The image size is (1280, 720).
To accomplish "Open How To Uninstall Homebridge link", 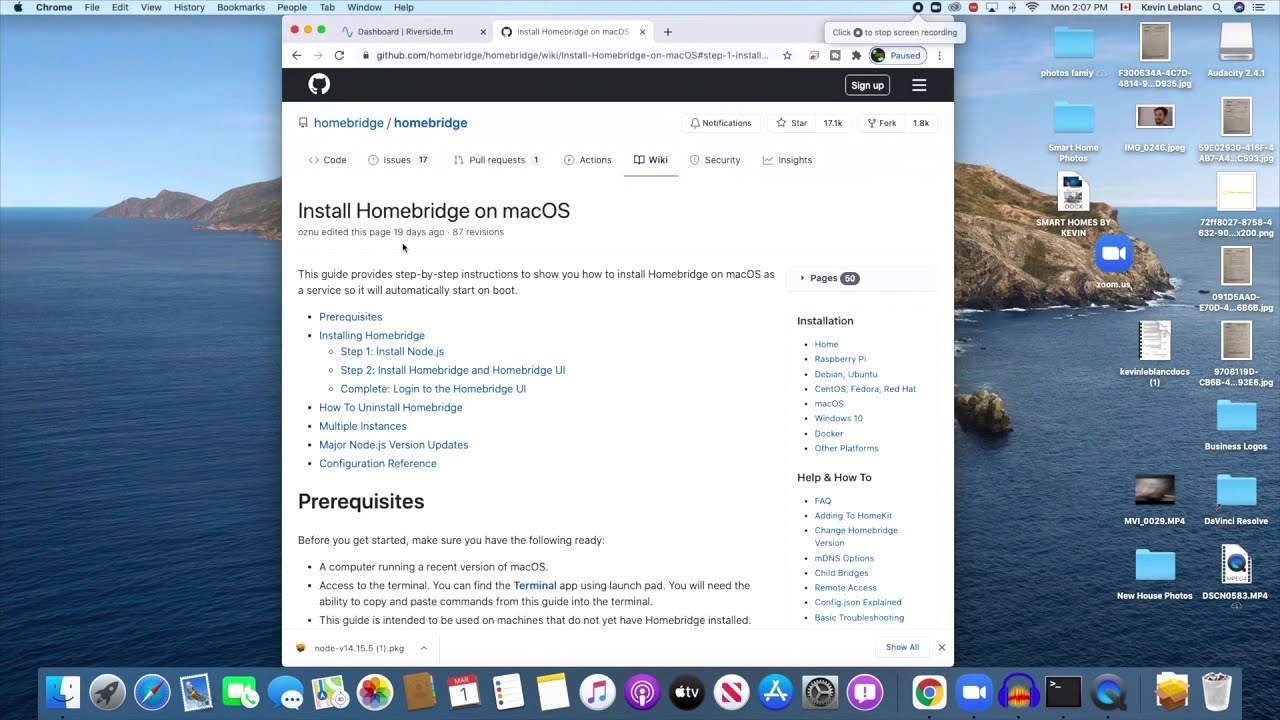I will tap(391, 408).
